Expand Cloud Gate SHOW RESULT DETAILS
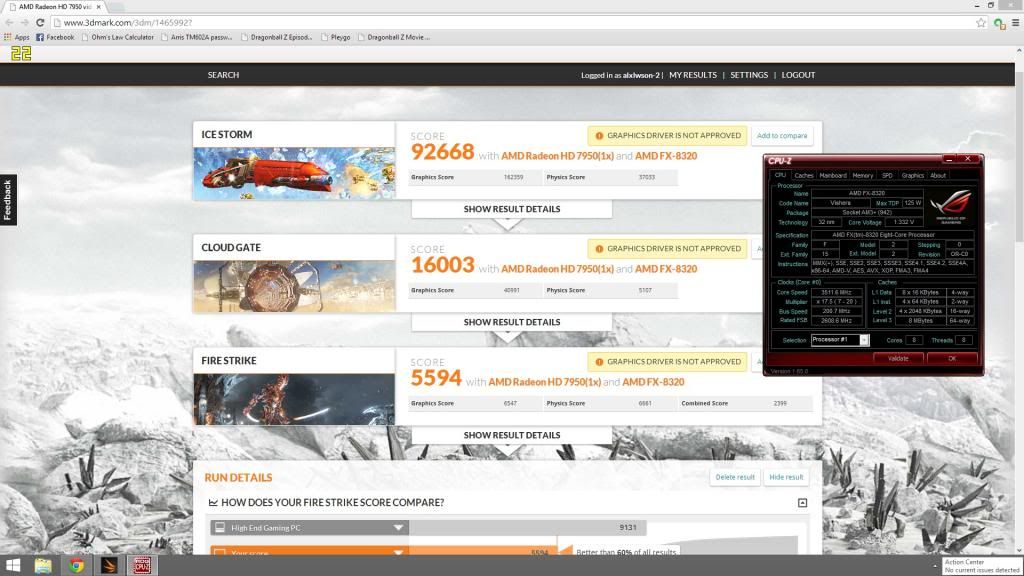The width and height of the screenshot is (1024, 576). (512, 322)
